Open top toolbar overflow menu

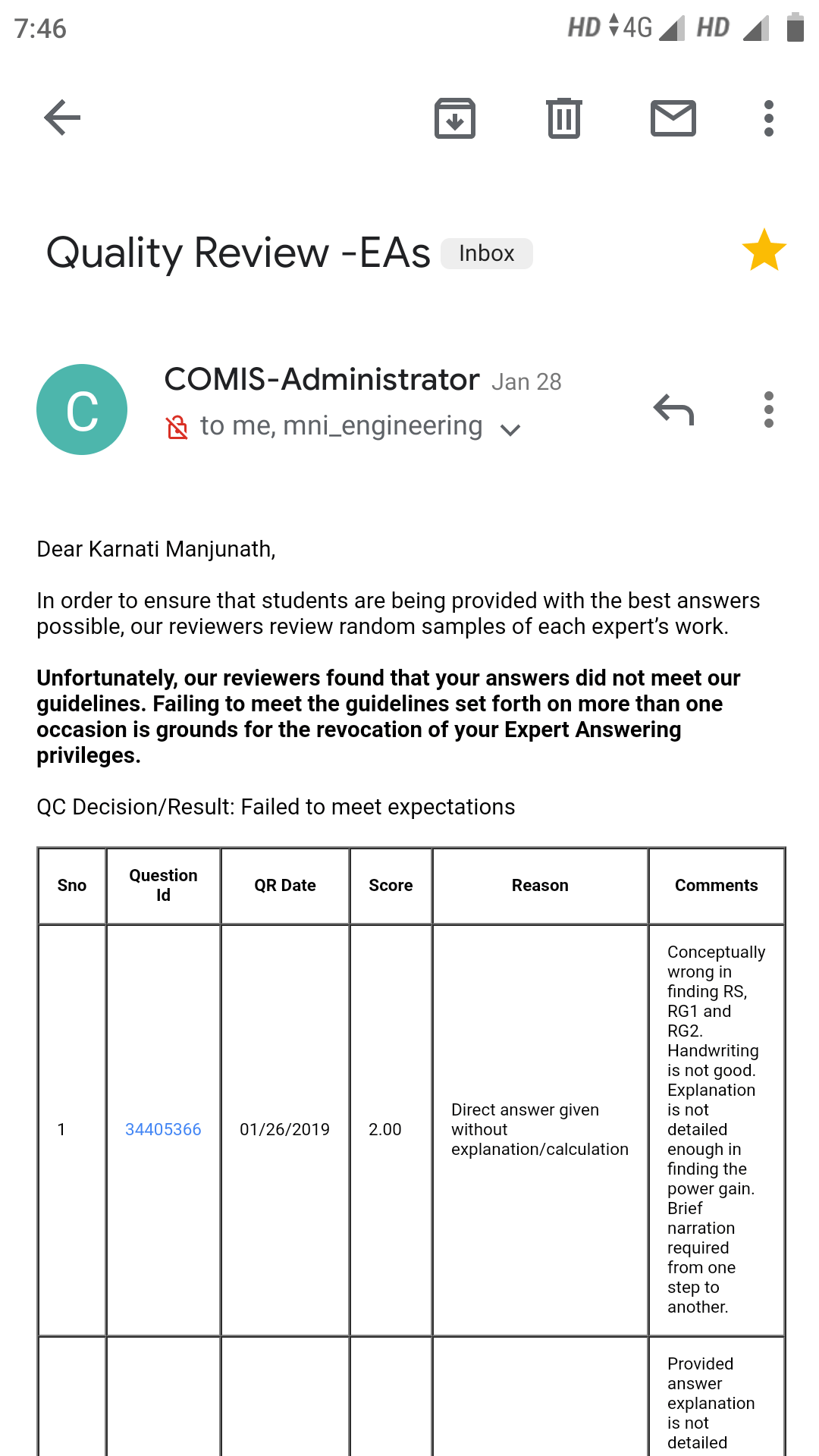coord(769,118)
